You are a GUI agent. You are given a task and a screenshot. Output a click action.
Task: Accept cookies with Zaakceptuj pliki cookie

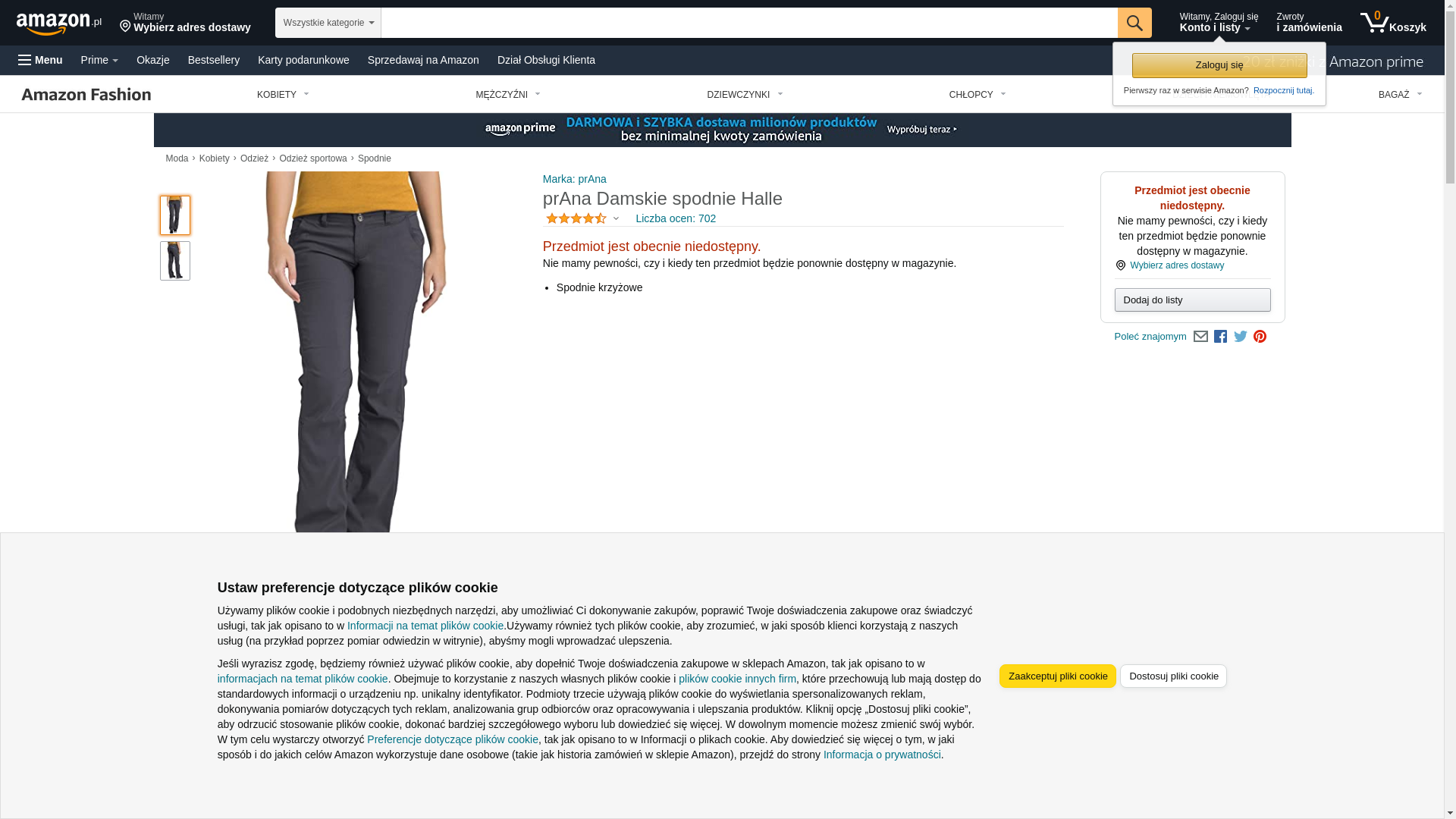pyautogui.click(x=1058, y=676)
